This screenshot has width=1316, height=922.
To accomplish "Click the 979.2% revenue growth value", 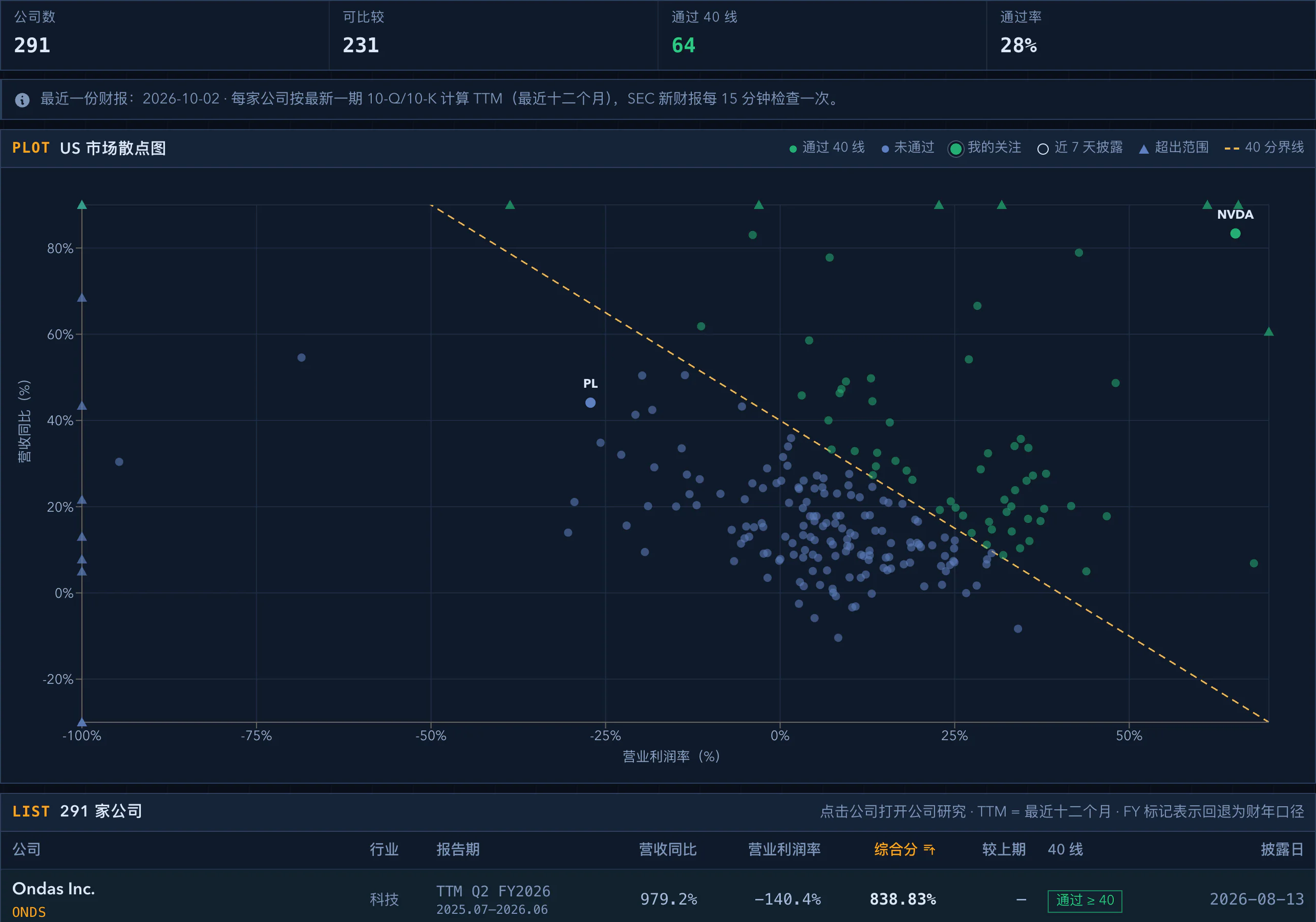I will click(668, 899).
